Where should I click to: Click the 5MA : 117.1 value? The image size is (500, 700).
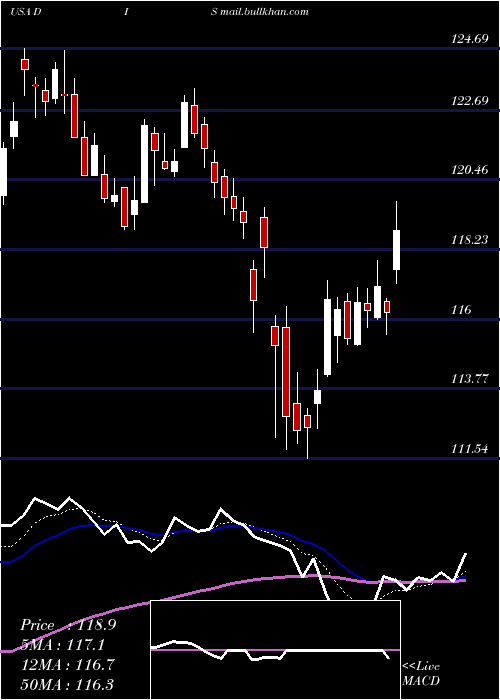(63, 645)
